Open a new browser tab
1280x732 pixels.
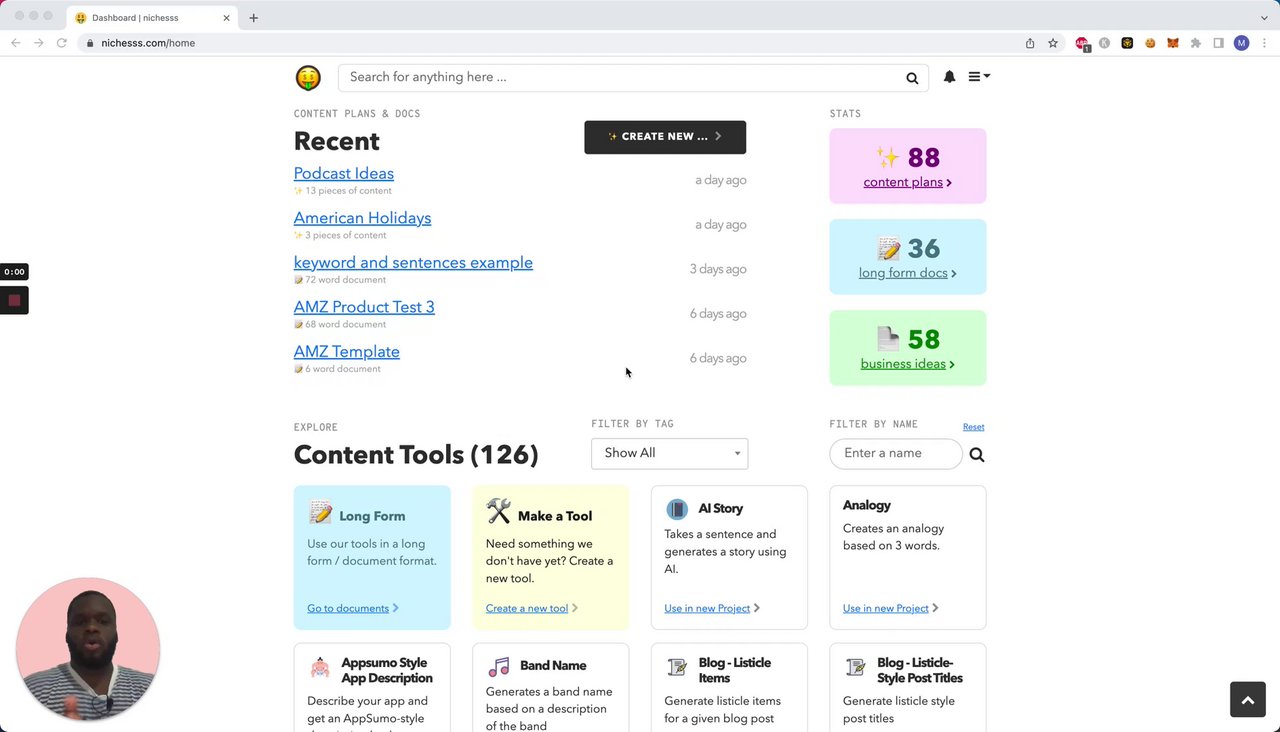[x=253, y=18]
